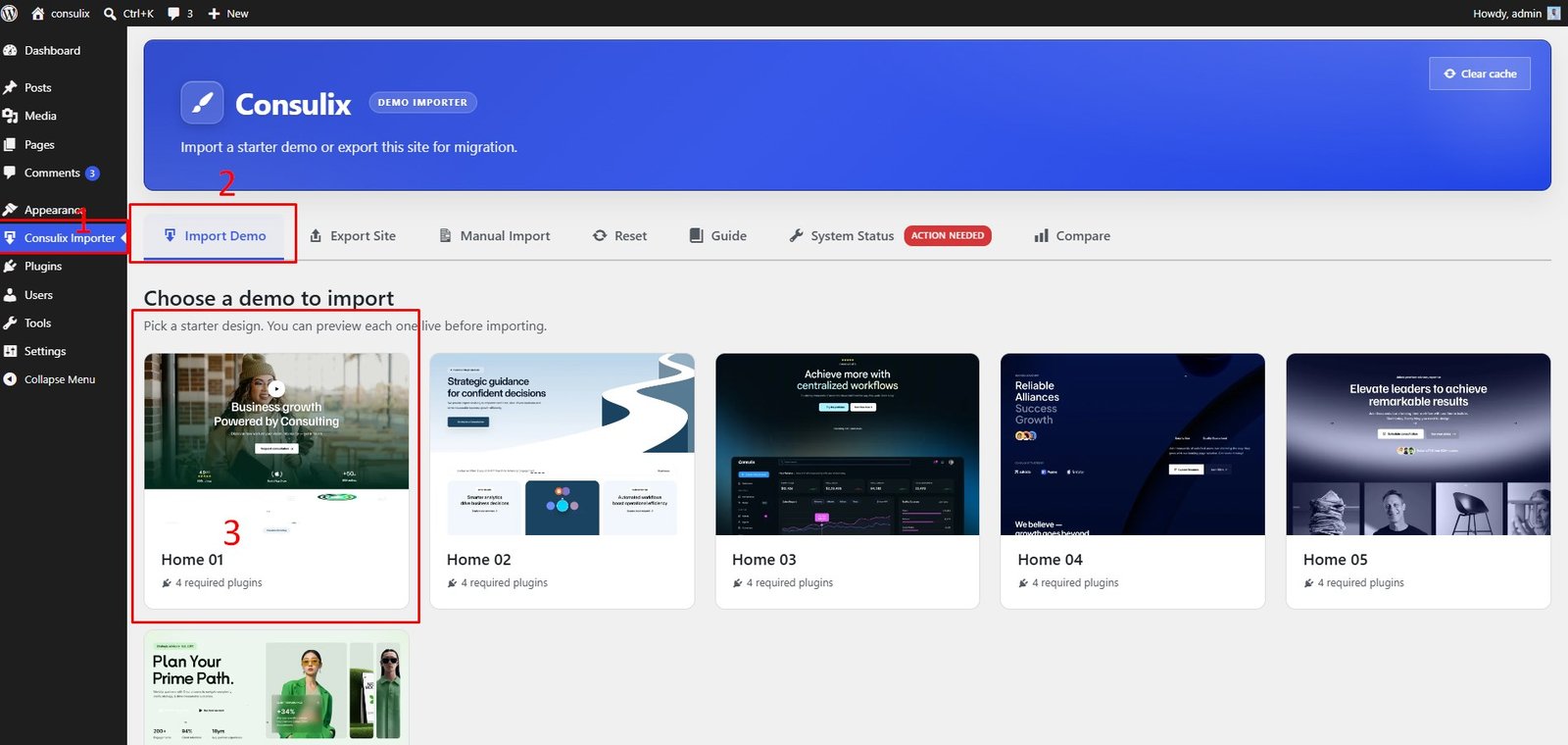The image size is (1568, 745).
Task: Select the Home 01 demo thumbnail
Action: pos(276,444)
